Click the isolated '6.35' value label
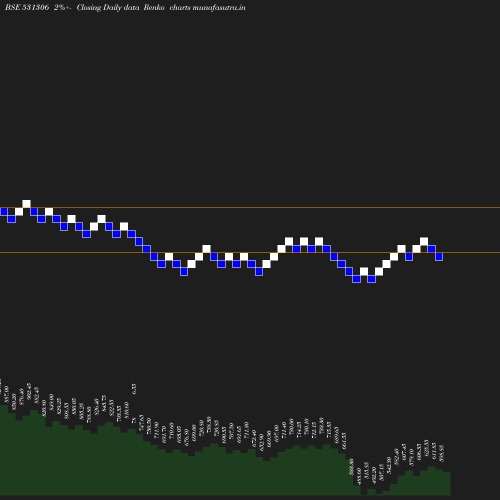The width and height of the screenshot is (500, 500). coord(134,389)
